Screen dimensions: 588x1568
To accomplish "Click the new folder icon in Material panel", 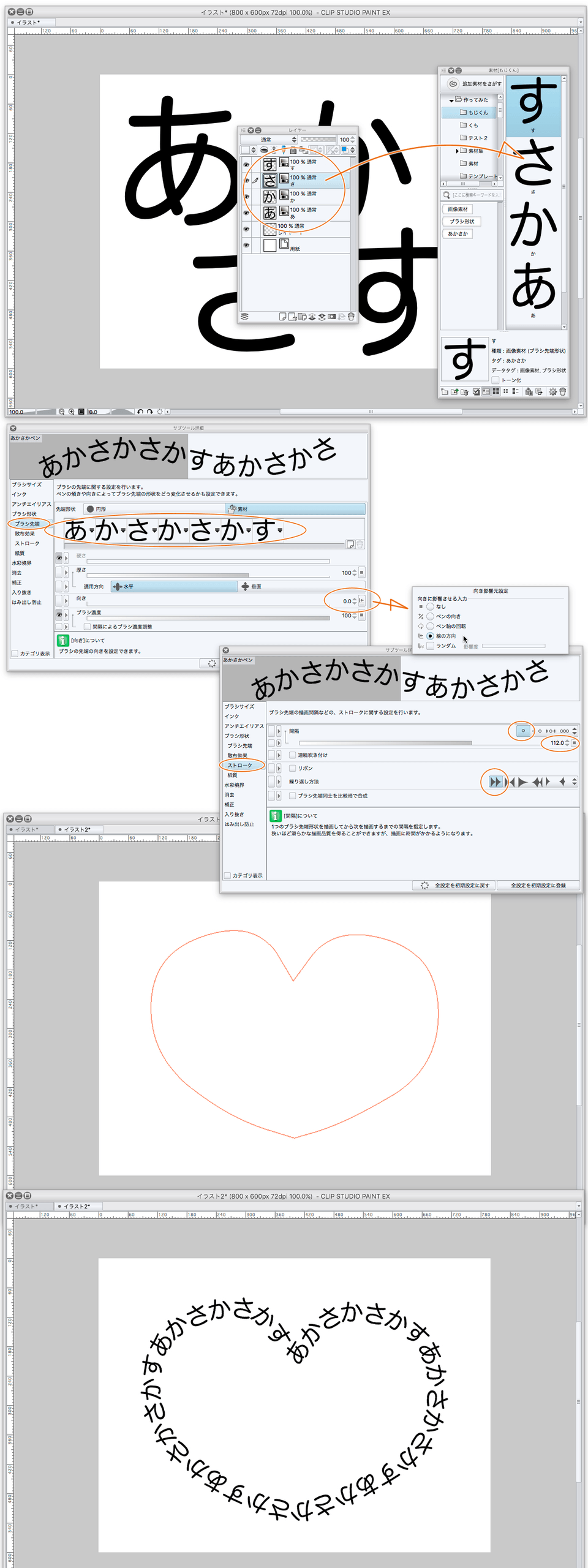I will pos(445,391).
